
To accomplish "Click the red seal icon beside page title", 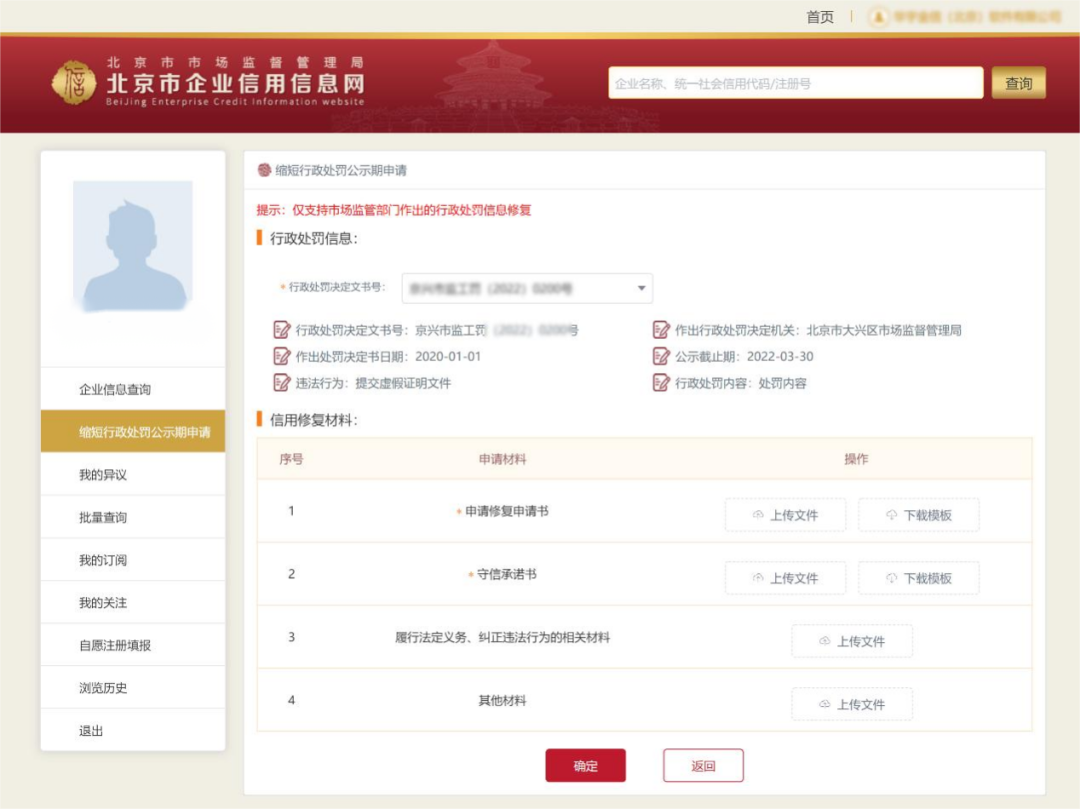I will tap(264, 171).
